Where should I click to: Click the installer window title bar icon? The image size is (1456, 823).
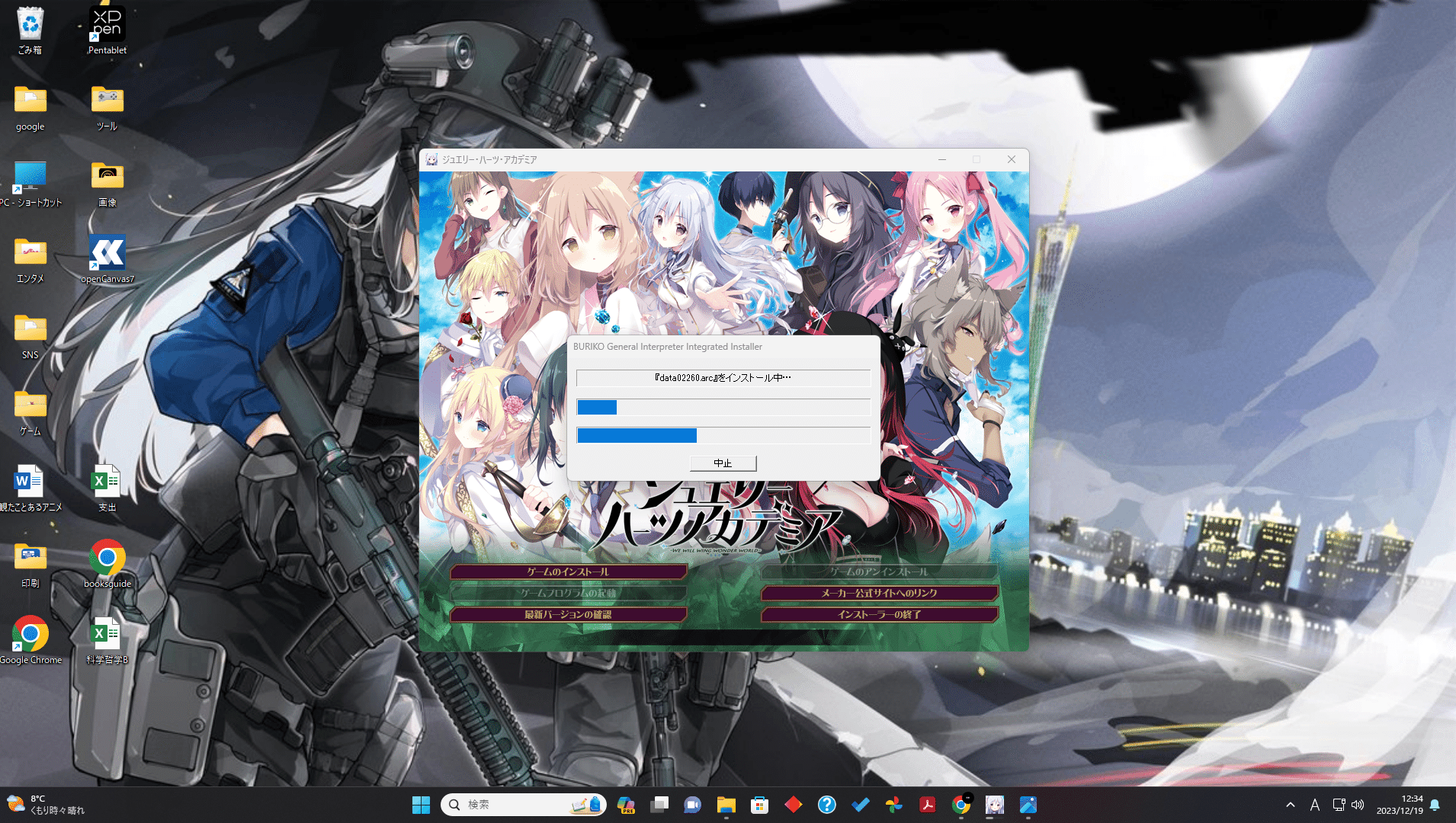coord(431,159)
